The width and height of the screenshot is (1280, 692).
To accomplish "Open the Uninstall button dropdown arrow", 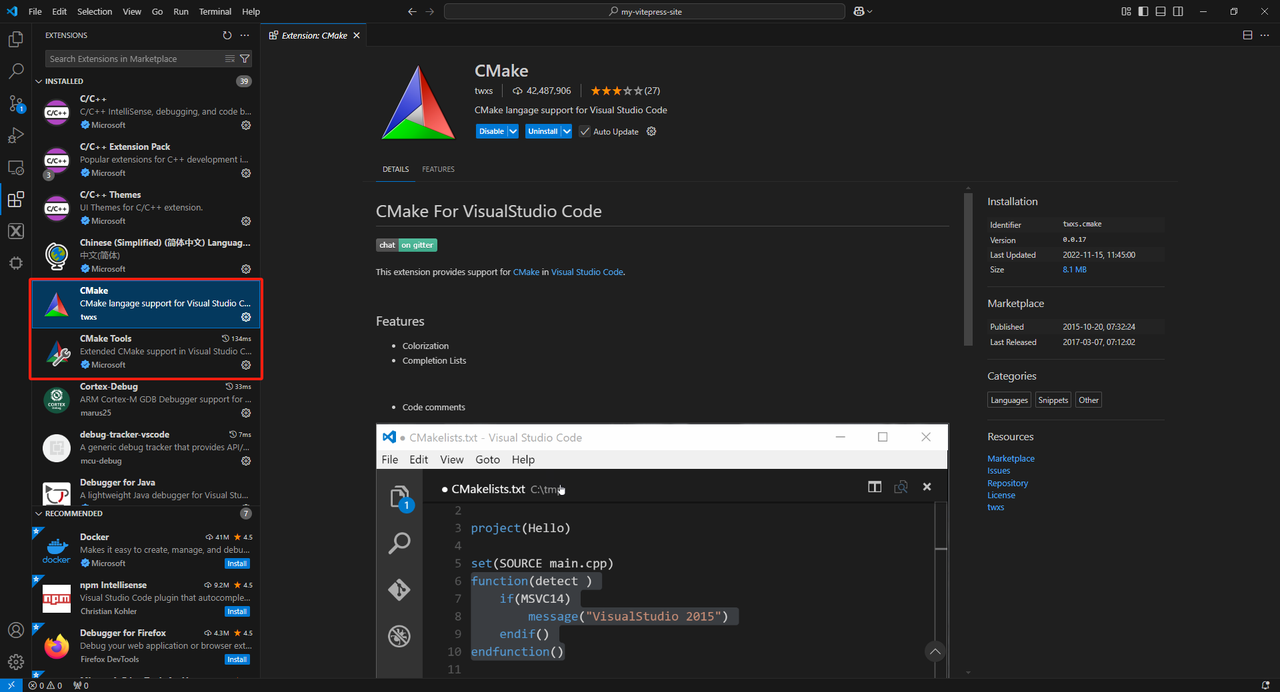I will pyautogui.click(x=566, y=131).
